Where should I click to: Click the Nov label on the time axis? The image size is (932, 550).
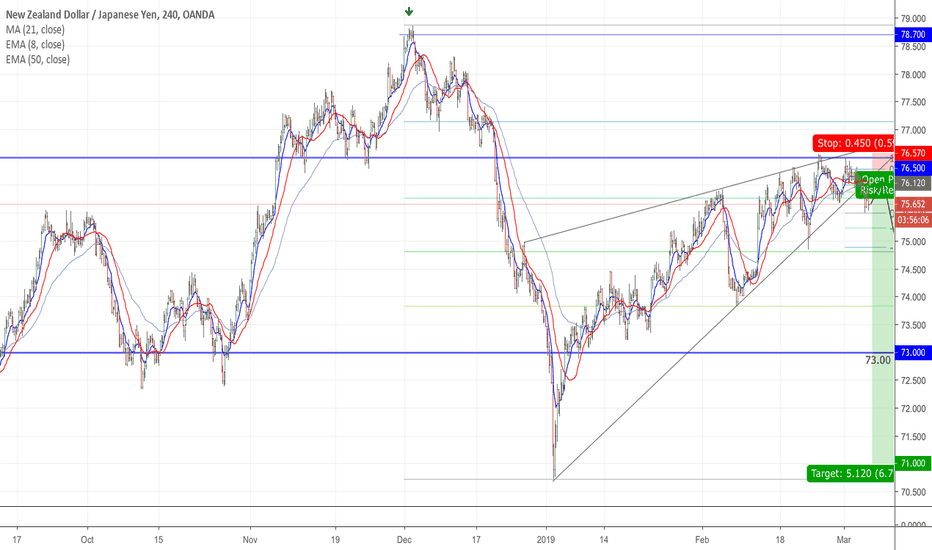(250, 540)
